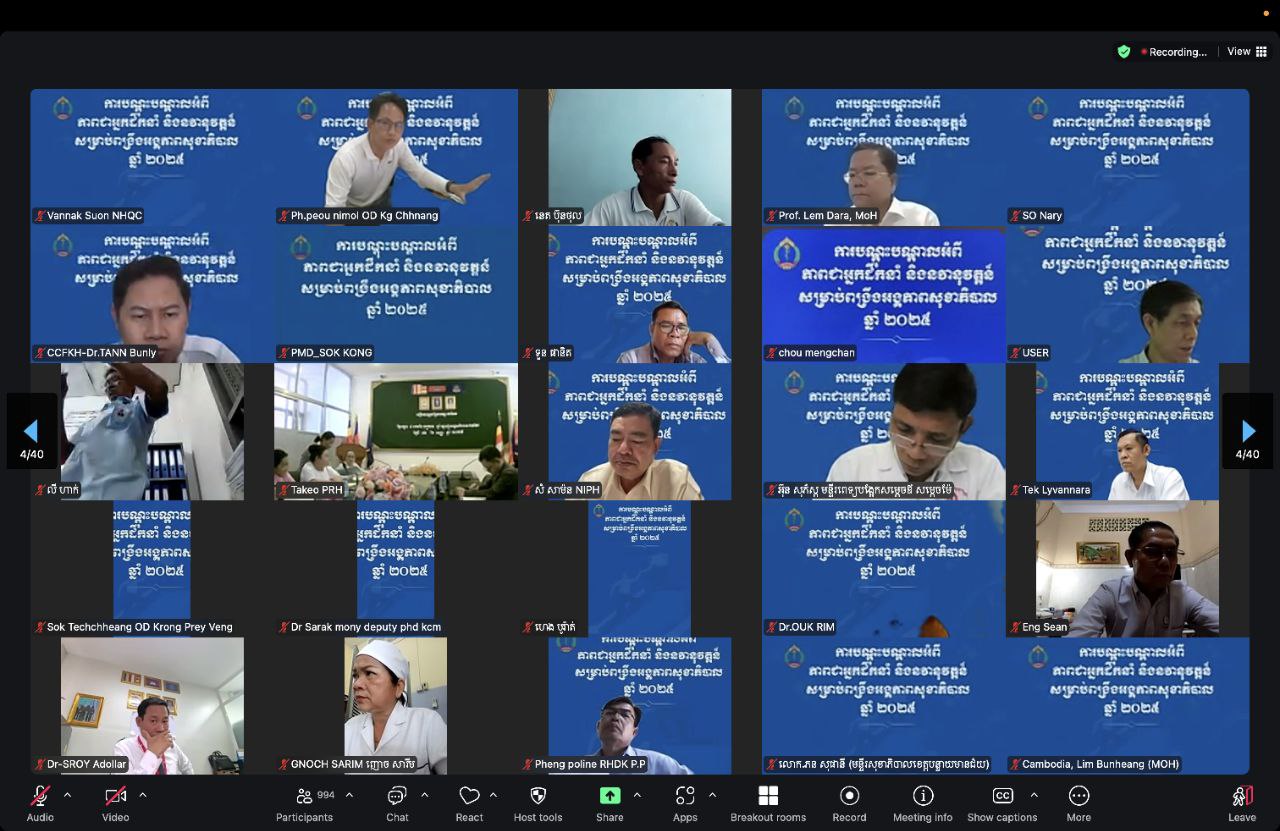The height and width of the screenshot is (831, 1280).
Task: Expand caption options arrow beside Show captions
Action: pyautogui.click(x=1034, y=795)
